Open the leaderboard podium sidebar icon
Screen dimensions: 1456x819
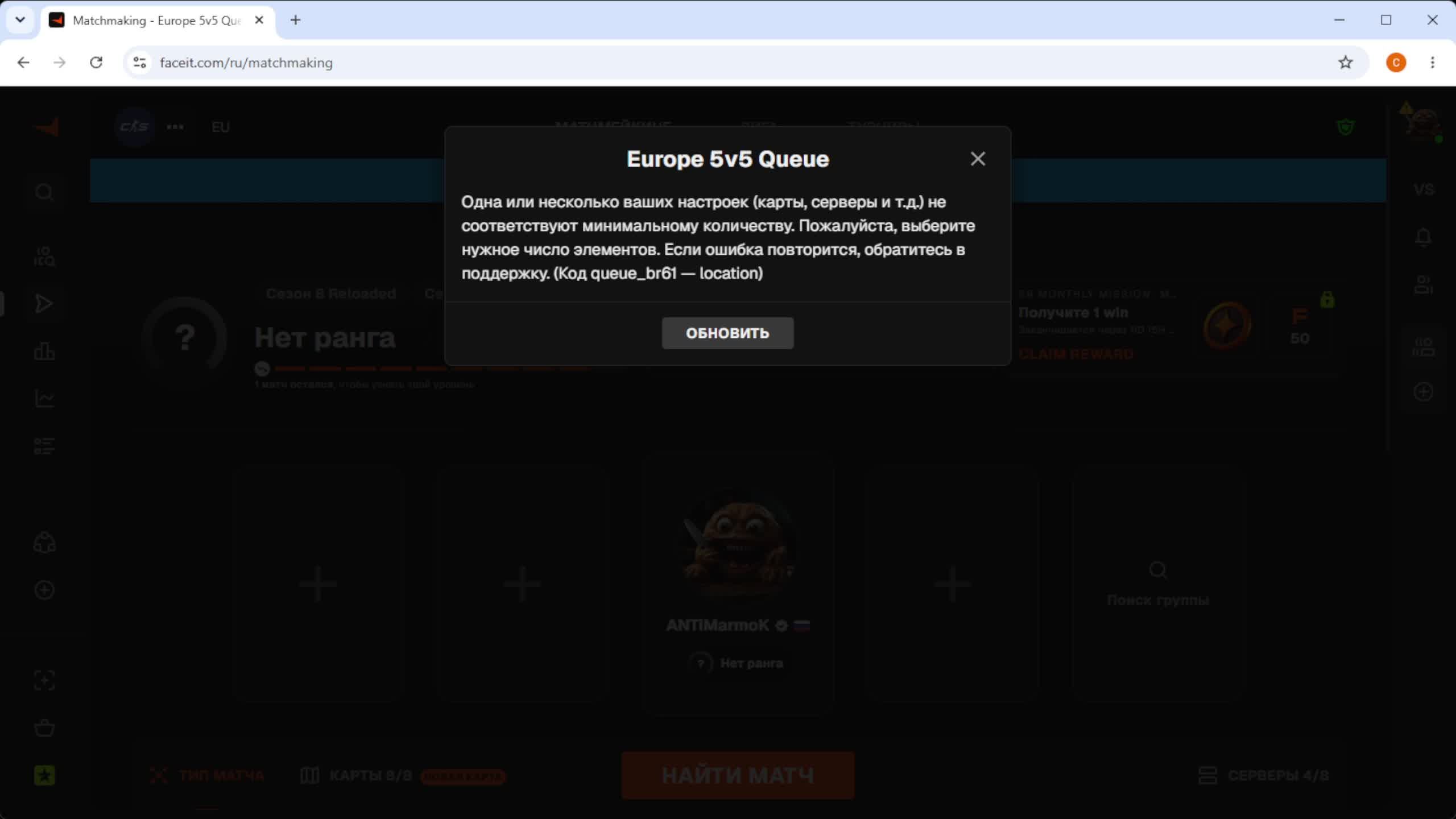(x=44, y=351)
